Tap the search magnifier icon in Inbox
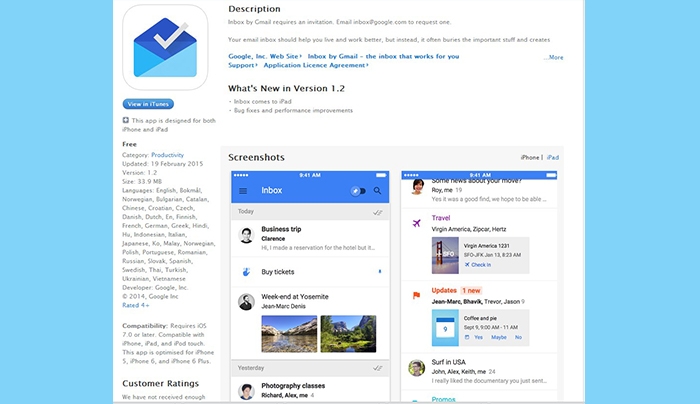Viewport: 700px width, 404px height. pyautogui.click(x=377, y=191)
